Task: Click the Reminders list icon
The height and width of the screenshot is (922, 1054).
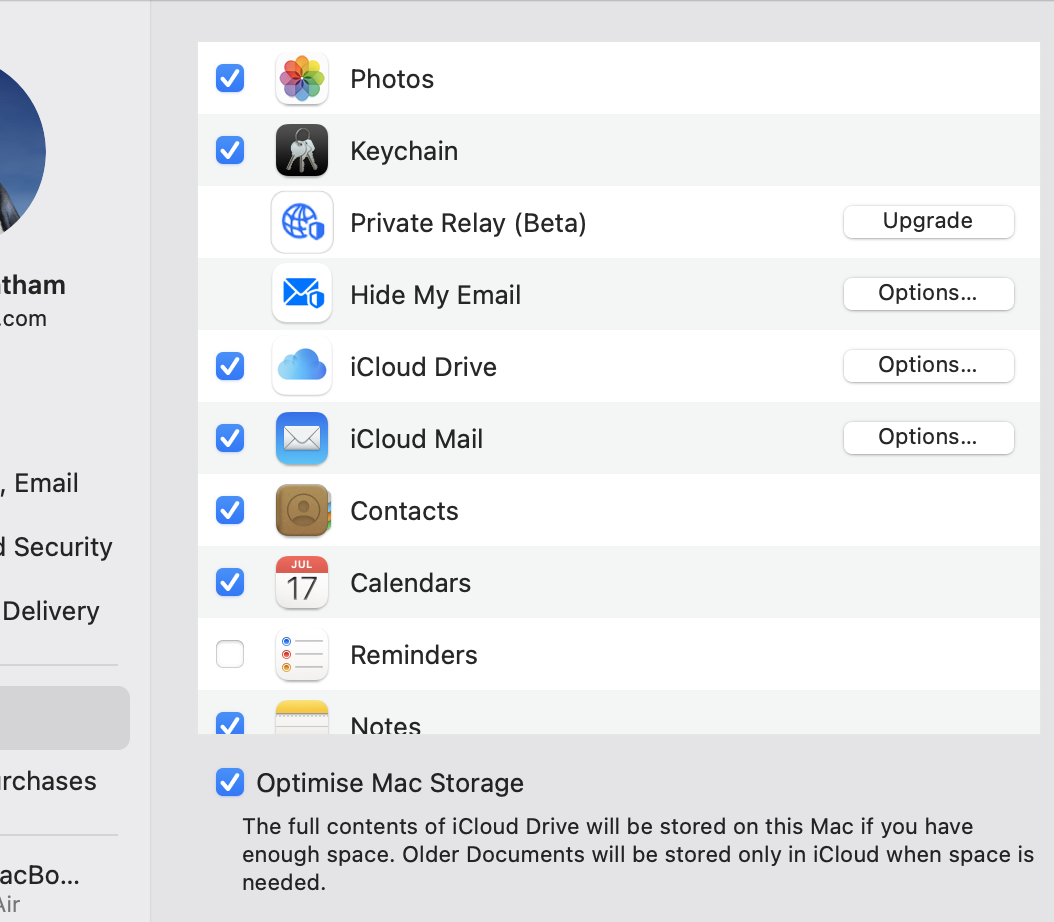Action: 302,654
